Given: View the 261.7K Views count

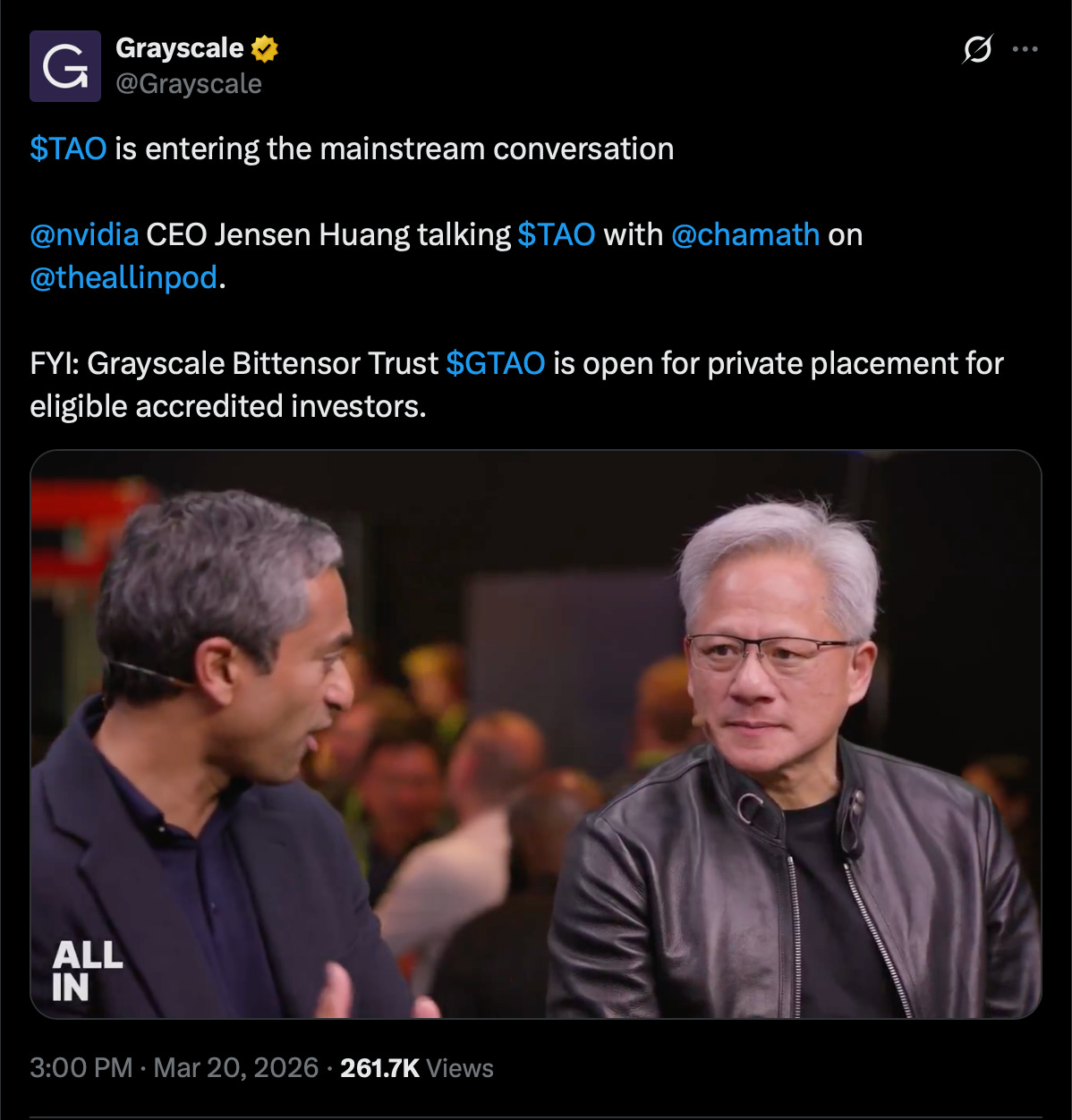Looking at the screenshot, I should [x=417, y=1068].
